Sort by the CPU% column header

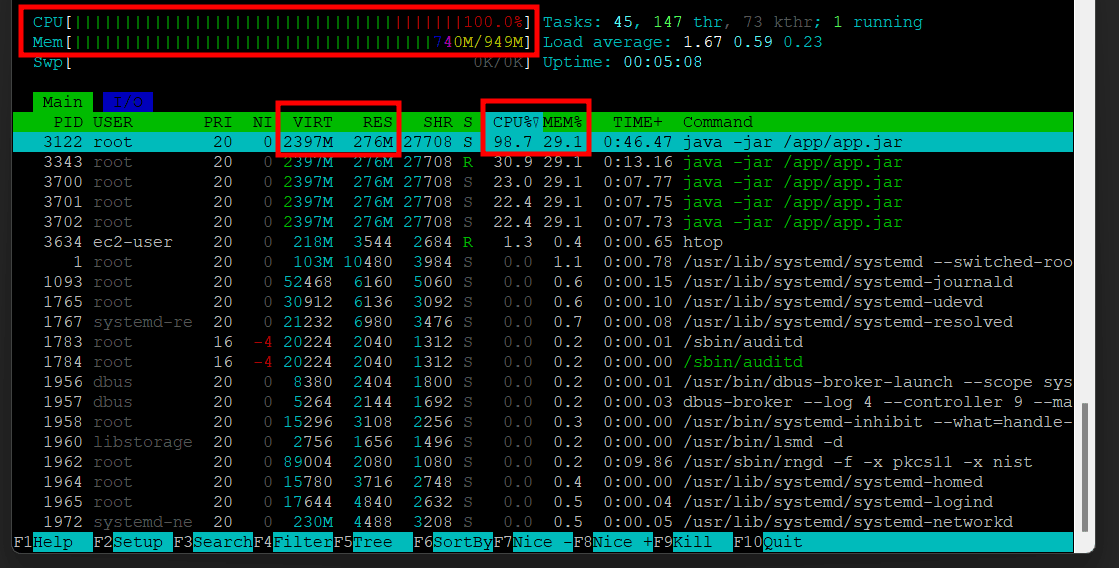coord(513,122)
